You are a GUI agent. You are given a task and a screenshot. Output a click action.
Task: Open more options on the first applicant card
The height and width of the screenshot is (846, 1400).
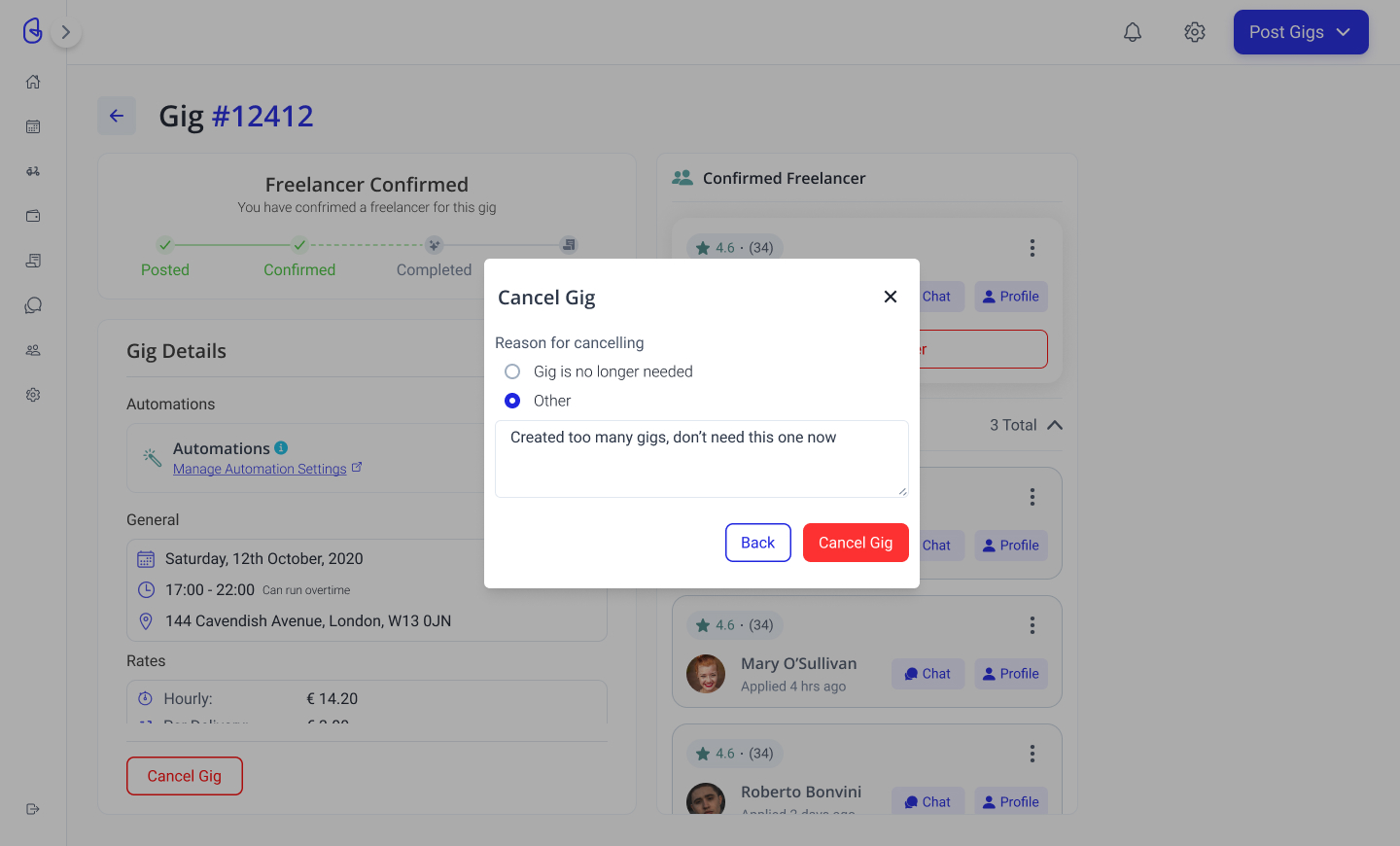[1032, 497]
